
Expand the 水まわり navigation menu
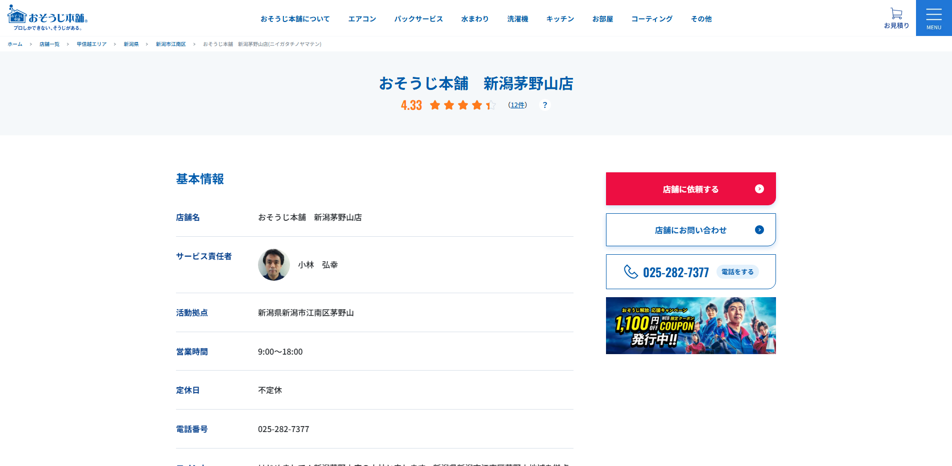(x=475, y=19)
